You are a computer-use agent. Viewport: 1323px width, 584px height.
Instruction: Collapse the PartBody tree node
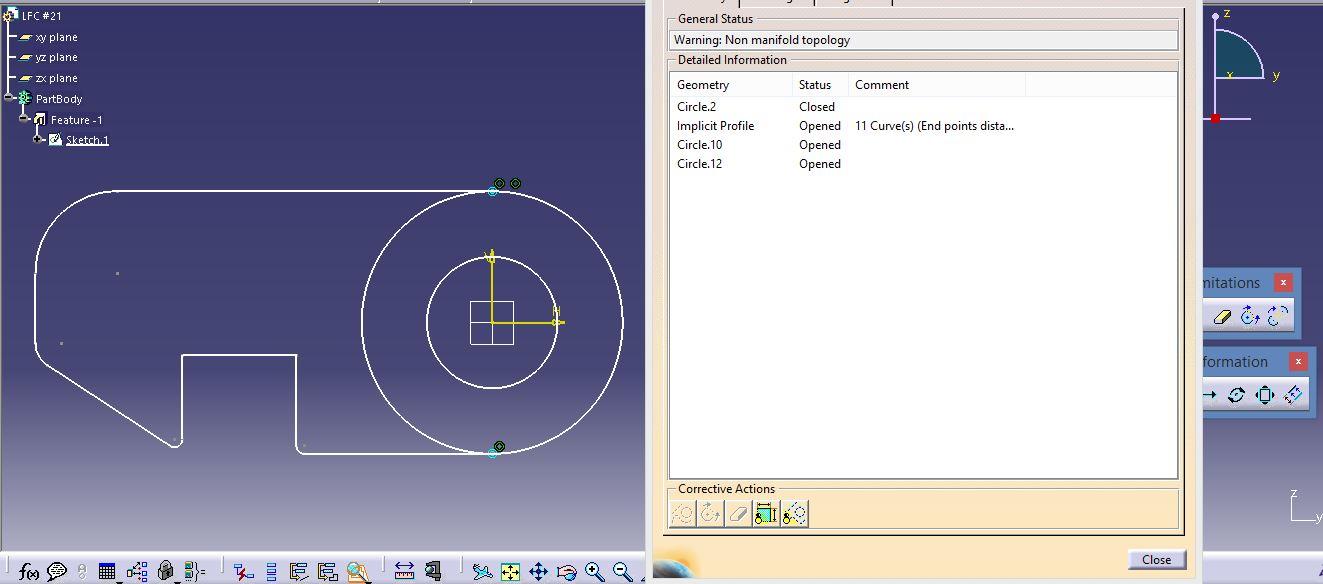[x=9, y=98]
